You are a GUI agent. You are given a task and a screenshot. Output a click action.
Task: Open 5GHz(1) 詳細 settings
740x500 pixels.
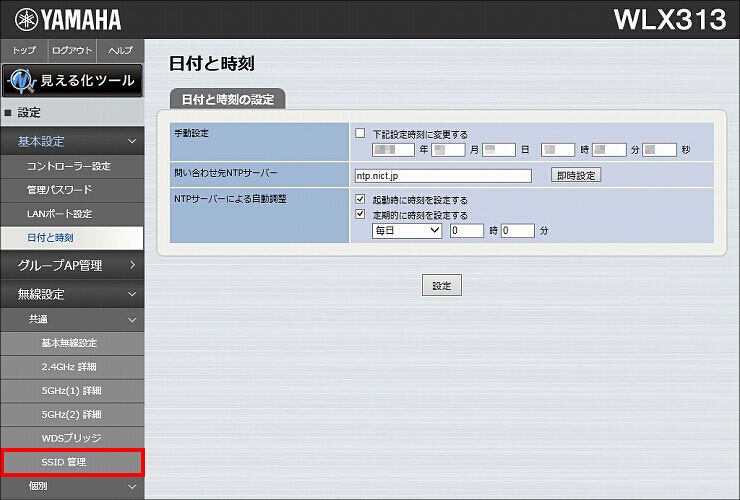72,391
